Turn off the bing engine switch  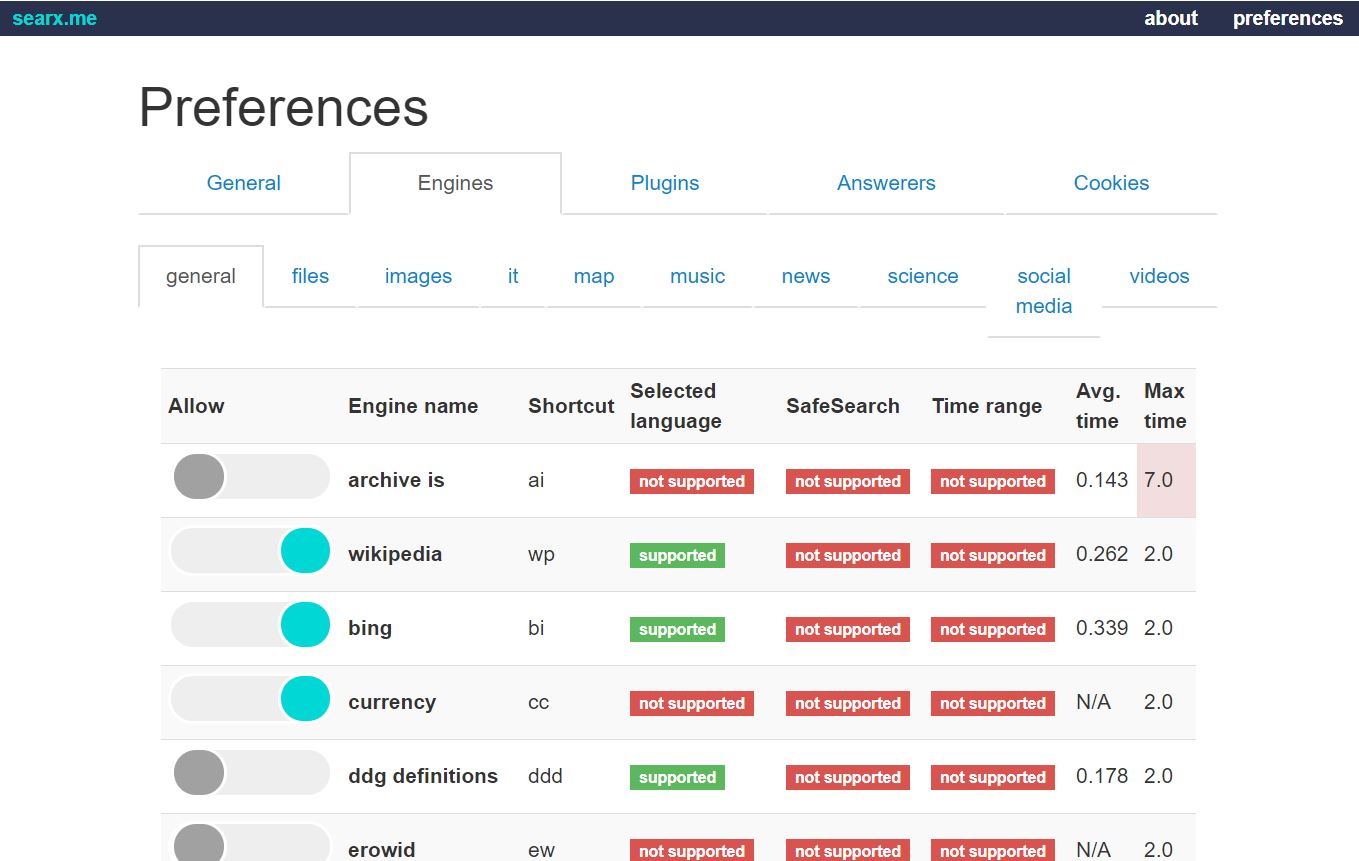coord(250,625)
